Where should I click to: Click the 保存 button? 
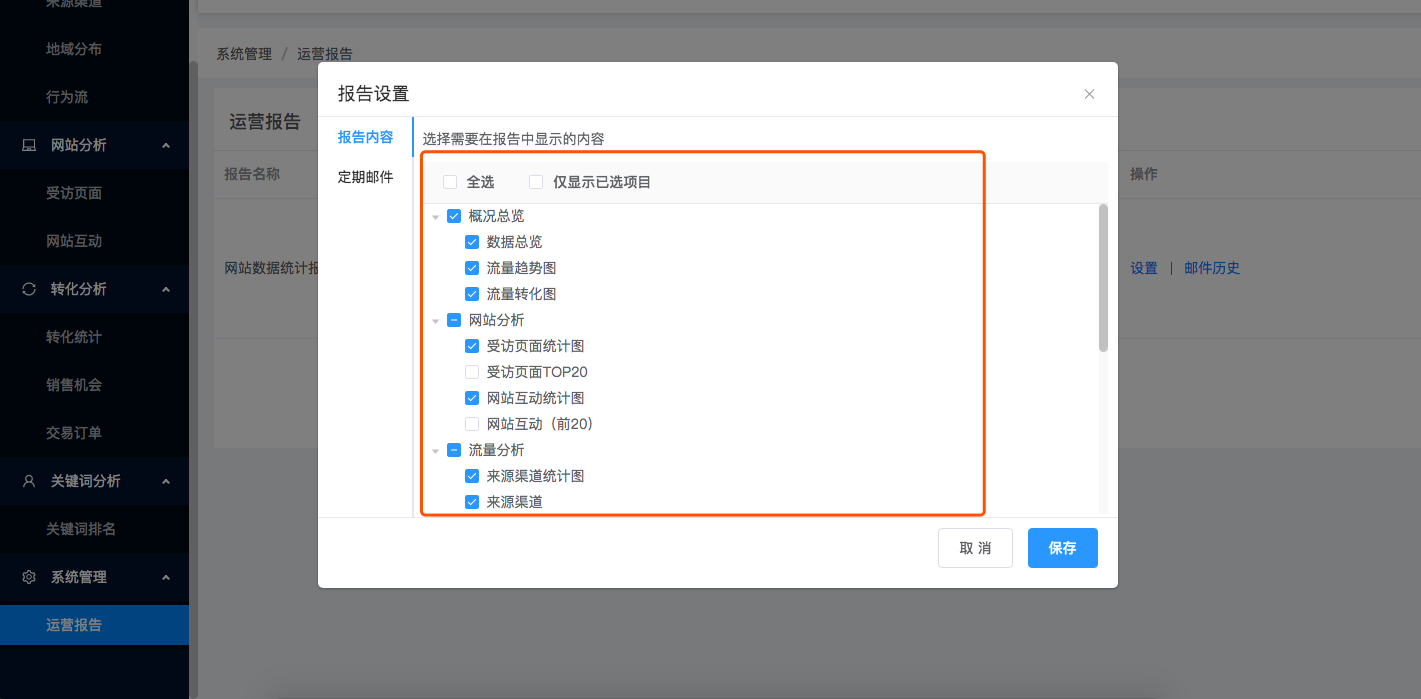coord(1062,548)
